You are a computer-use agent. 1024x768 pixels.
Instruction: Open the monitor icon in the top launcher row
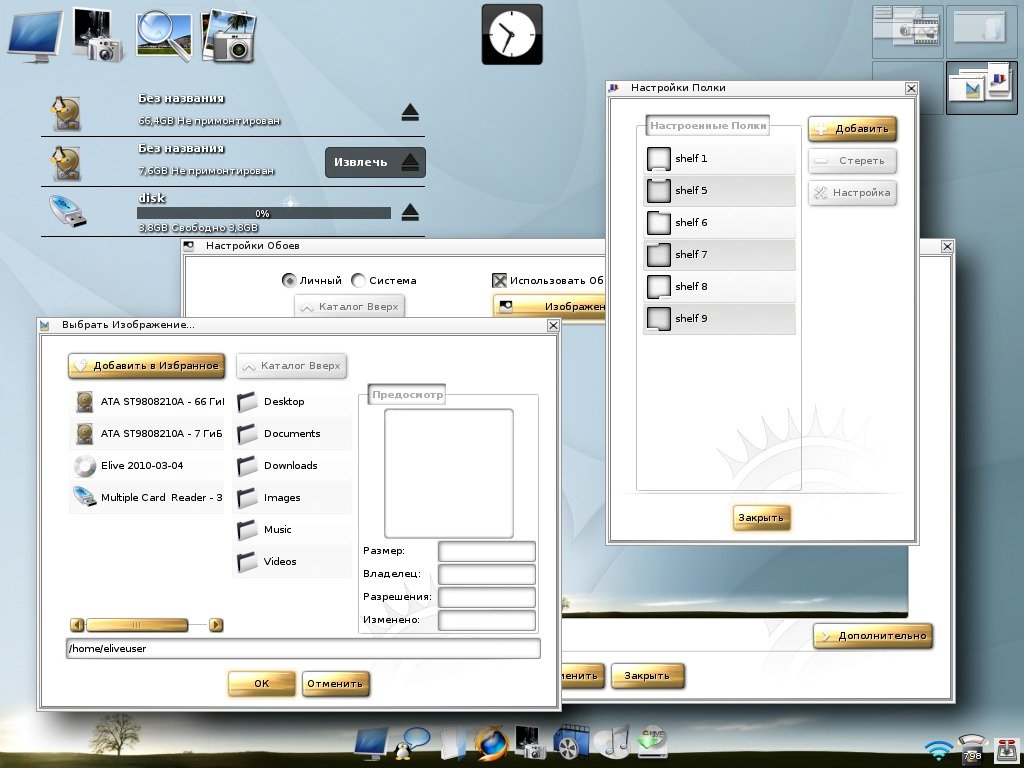36,36
